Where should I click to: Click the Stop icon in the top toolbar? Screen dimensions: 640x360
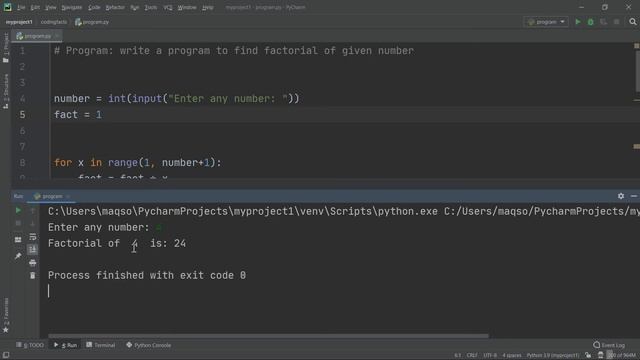click(x=616, y=22)
